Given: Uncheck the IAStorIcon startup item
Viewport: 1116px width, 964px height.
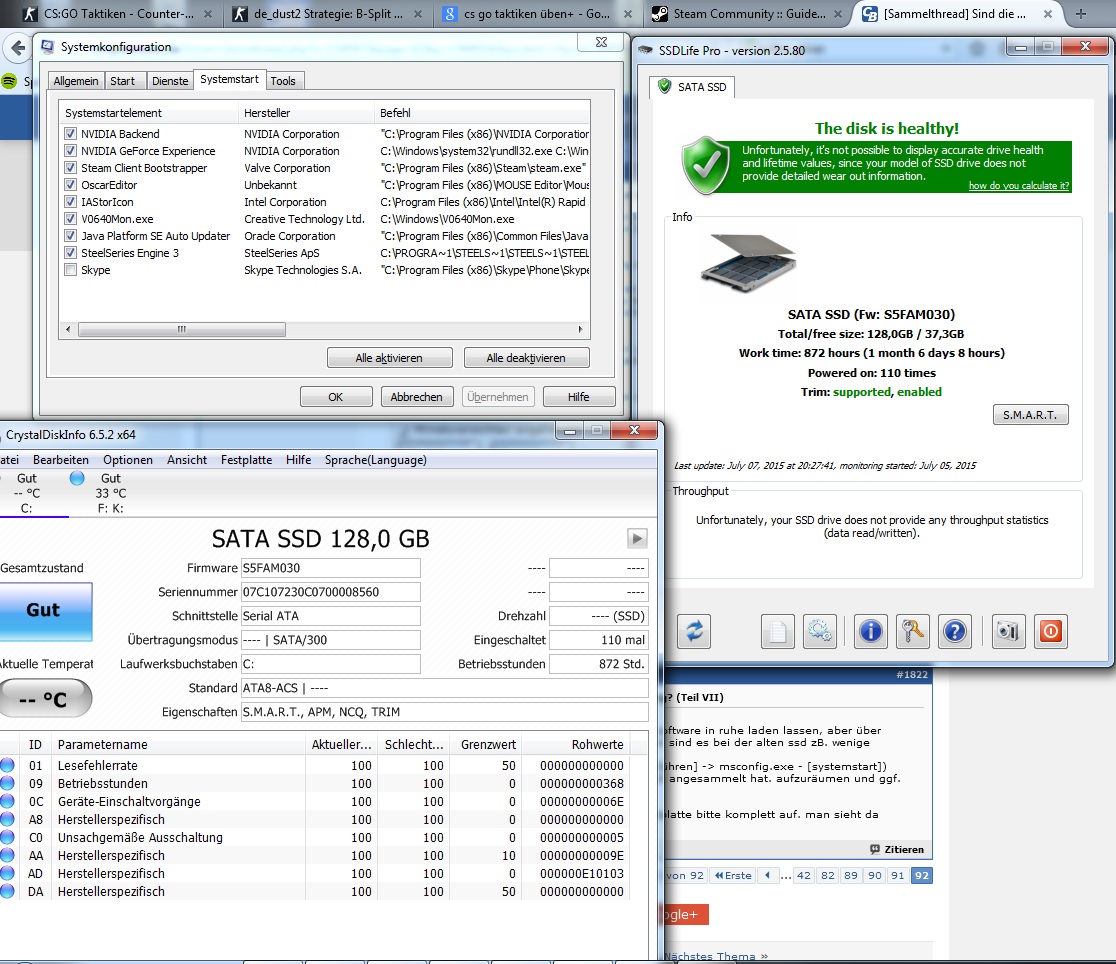Looking at the screenshot, I should tap(70, 201).
